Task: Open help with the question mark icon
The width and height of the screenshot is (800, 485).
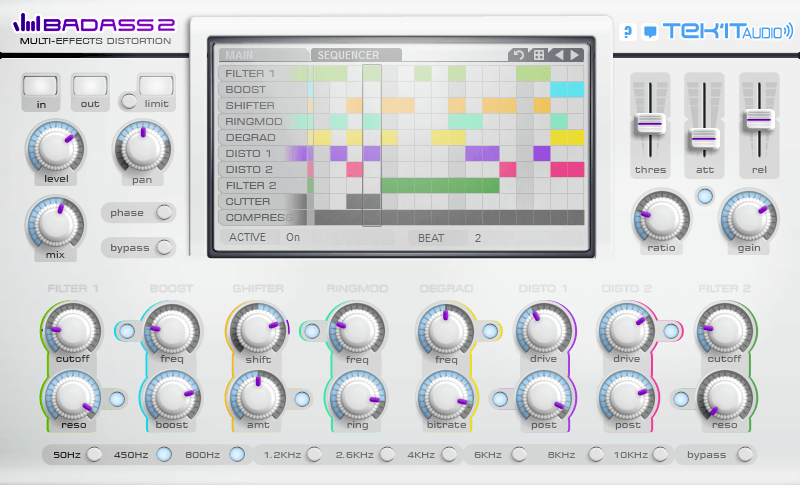Action: click(x=628, y=32)
